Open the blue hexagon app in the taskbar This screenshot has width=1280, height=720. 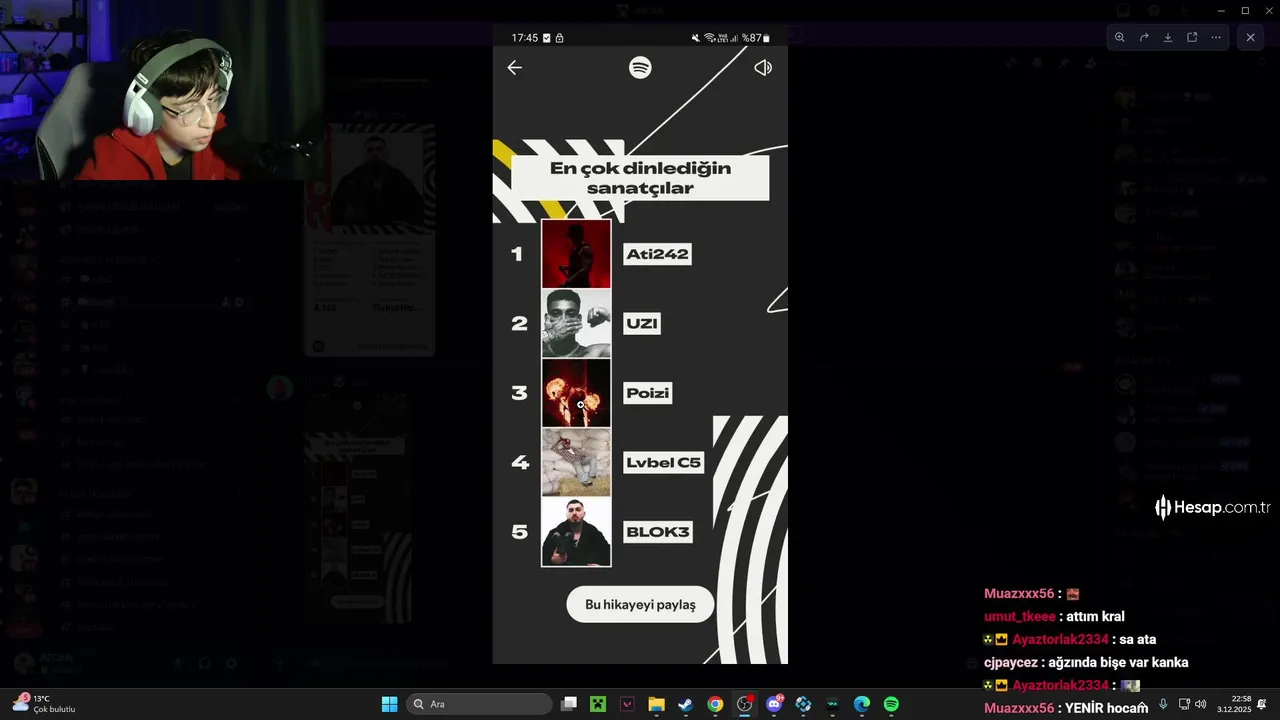point(803,704)
